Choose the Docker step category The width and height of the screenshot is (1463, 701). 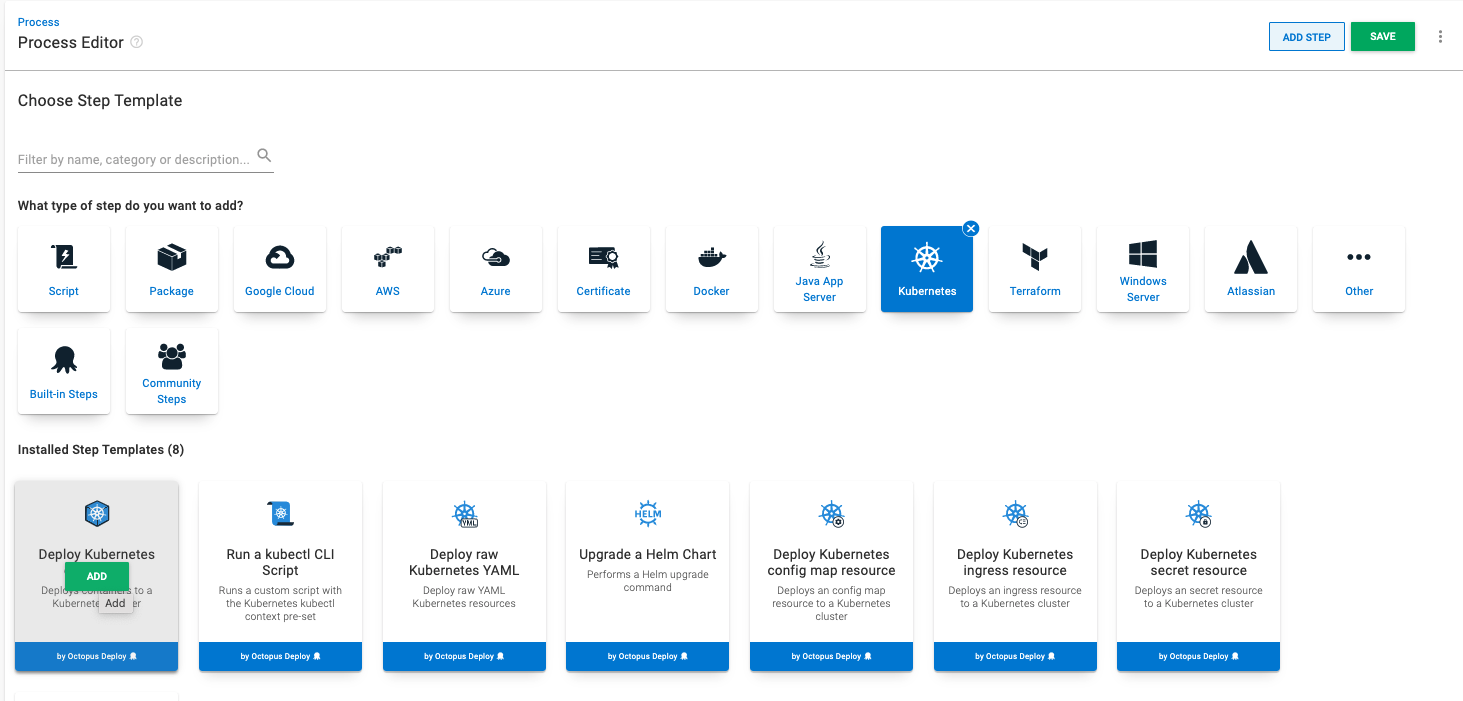point(711,268)
